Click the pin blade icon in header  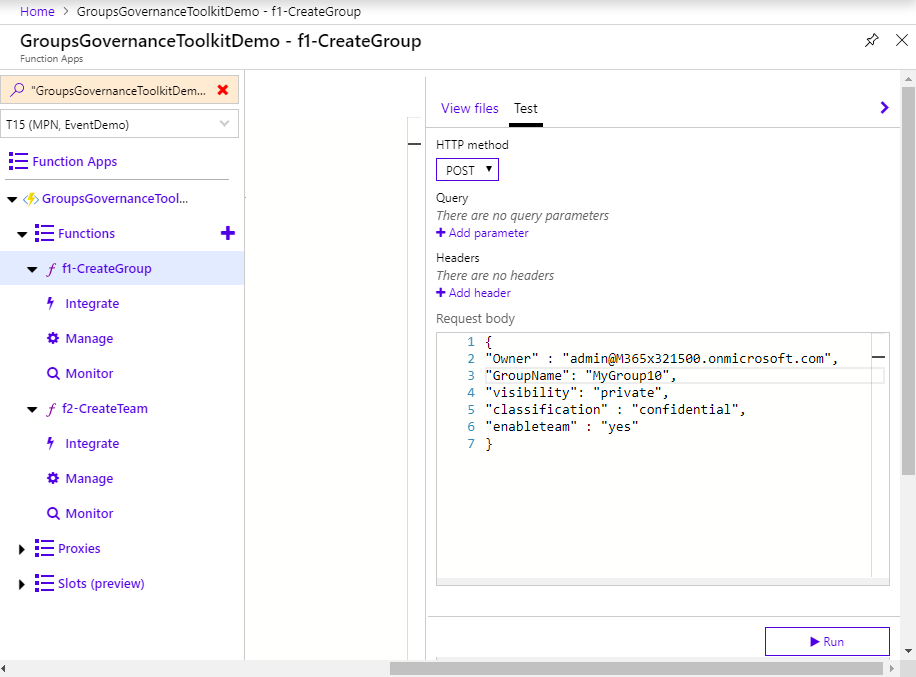(871, 40)
